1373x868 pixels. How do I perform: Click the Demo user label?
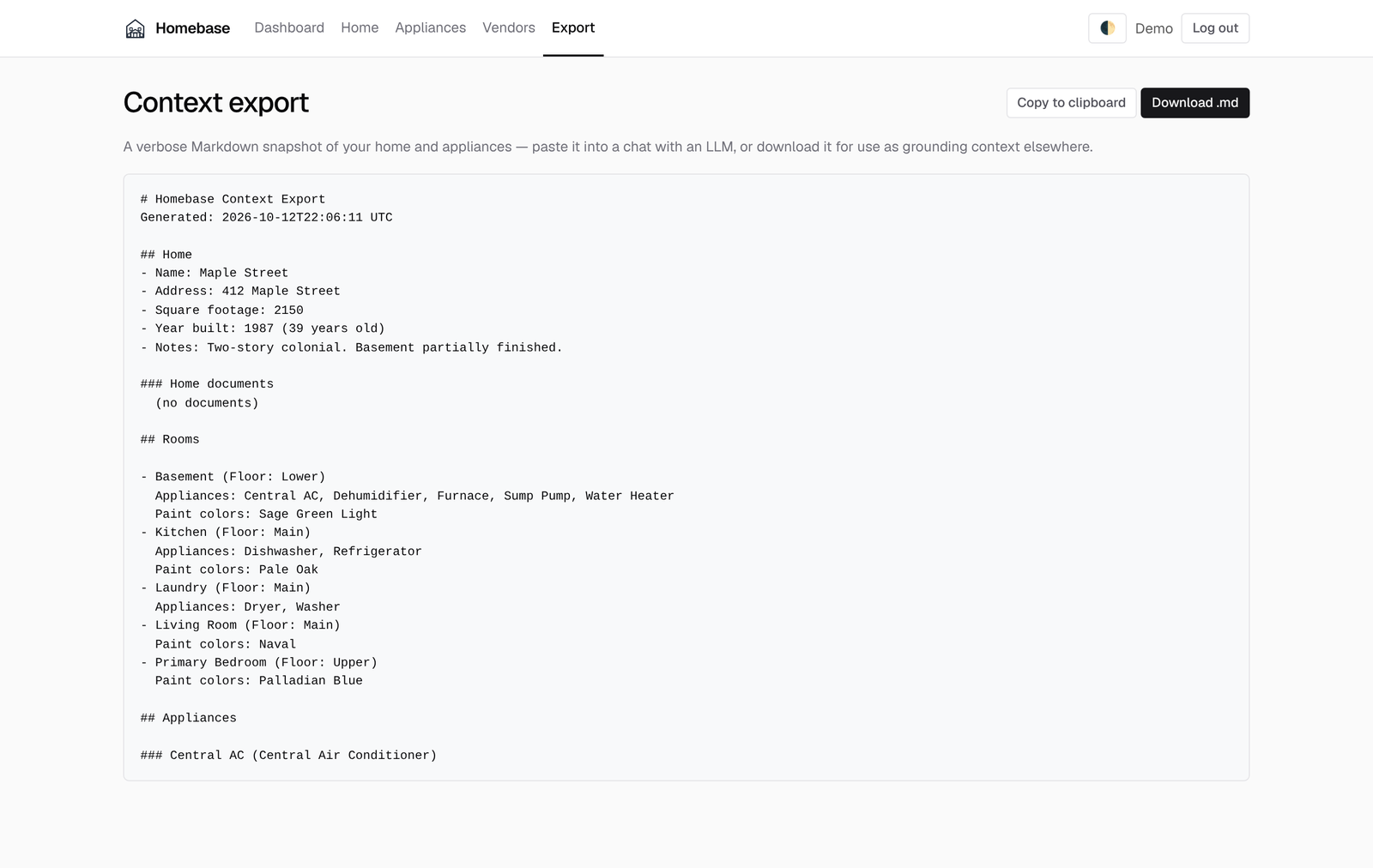pos(1153,28)
